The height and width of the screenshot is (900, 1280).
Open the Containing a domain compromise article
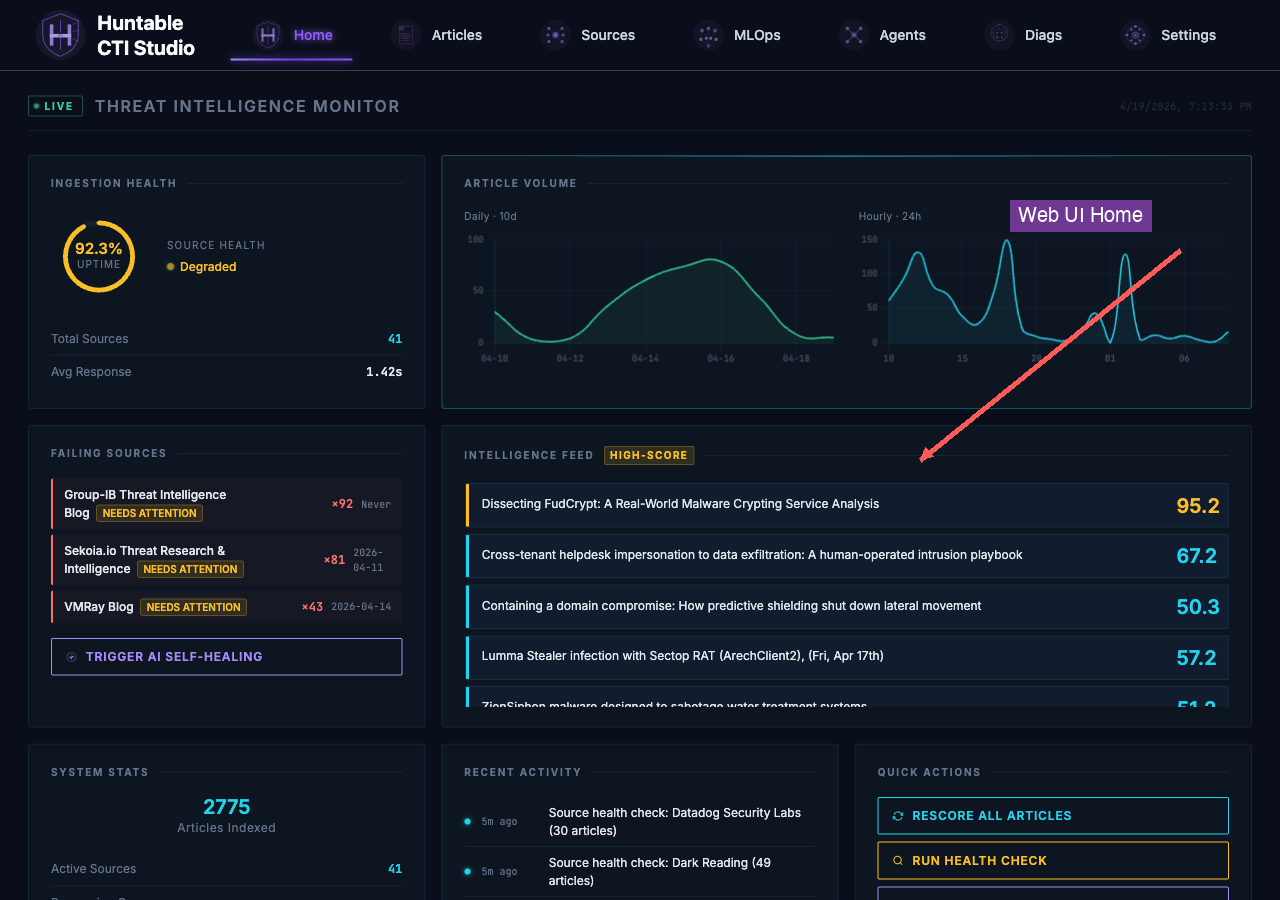coord(847,607)
